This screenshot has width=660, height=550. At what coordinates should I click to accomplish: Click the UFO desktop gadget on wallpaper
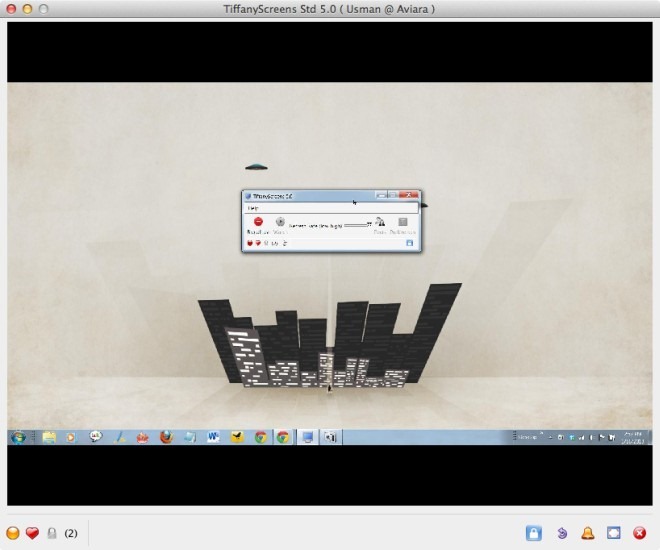pos(256,167)
